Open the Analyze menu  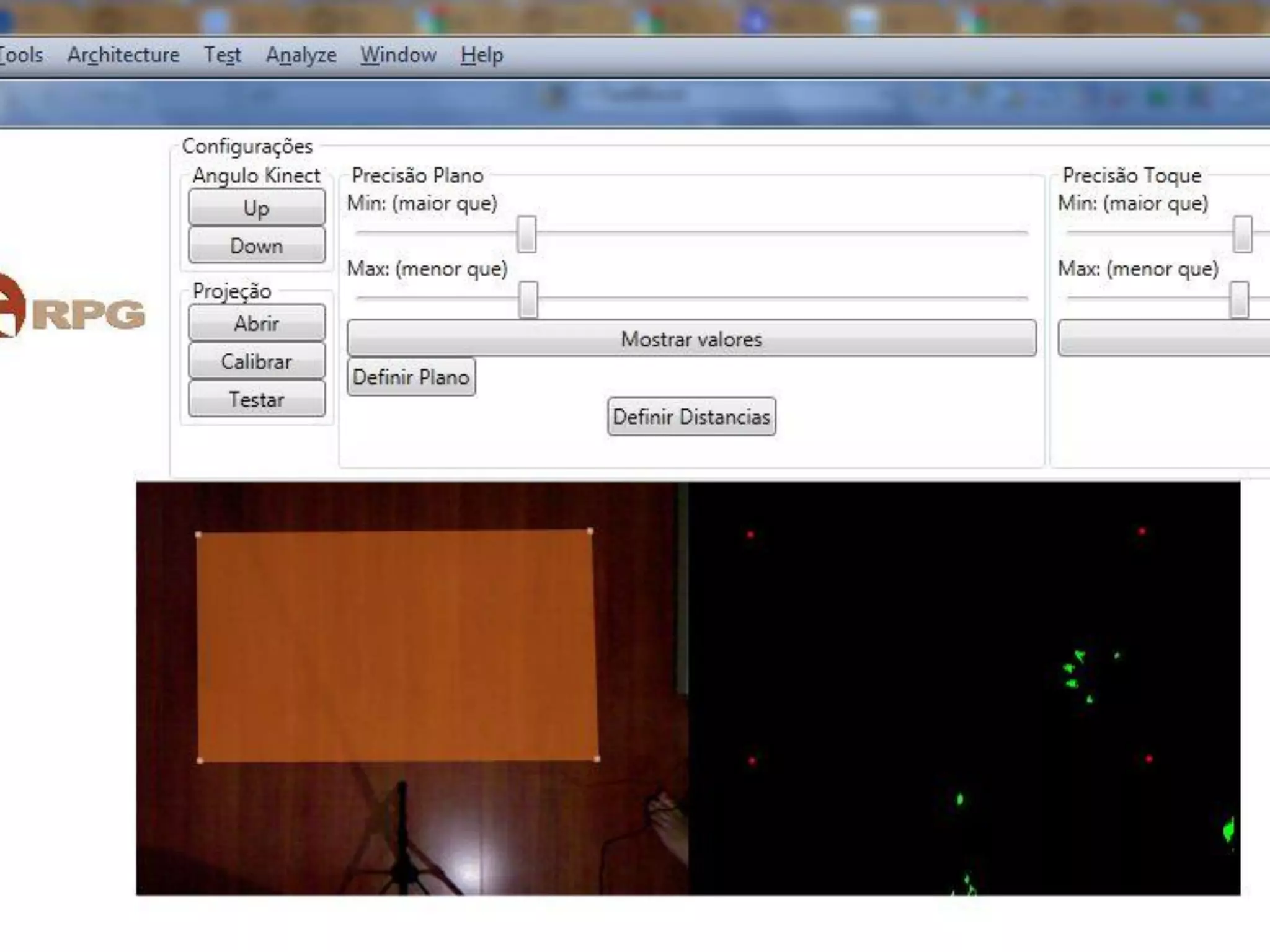pos(301,55)
